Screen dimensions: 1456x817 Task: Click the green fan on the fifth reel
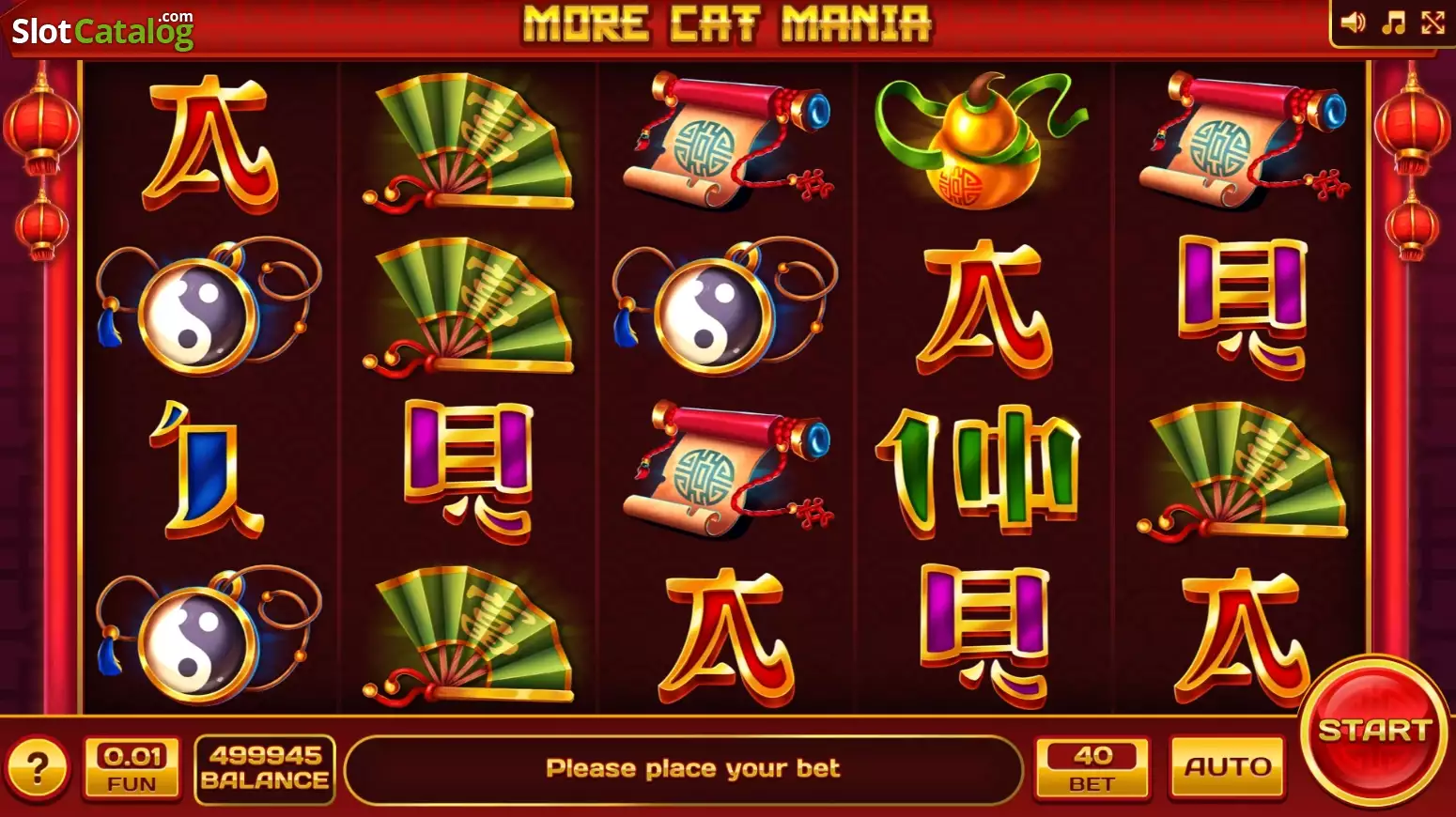[x=1242, y=471]
